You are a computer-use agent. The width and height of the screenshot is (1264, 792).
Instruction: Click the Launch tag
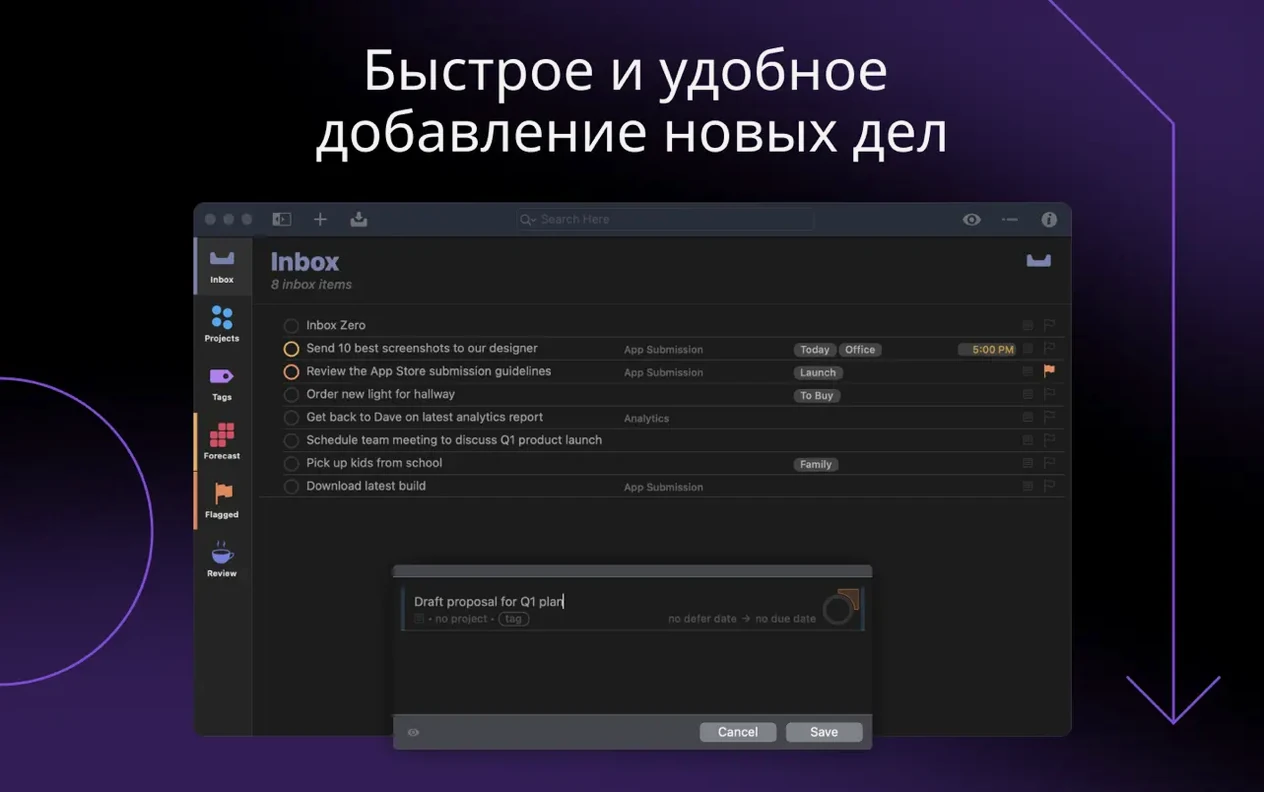[818, 373]
